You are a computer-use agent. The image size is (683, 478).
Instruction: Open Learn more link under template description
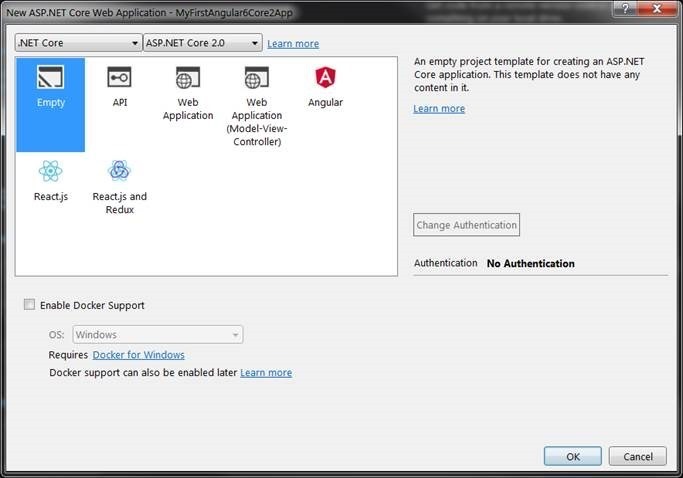[439, 109]
